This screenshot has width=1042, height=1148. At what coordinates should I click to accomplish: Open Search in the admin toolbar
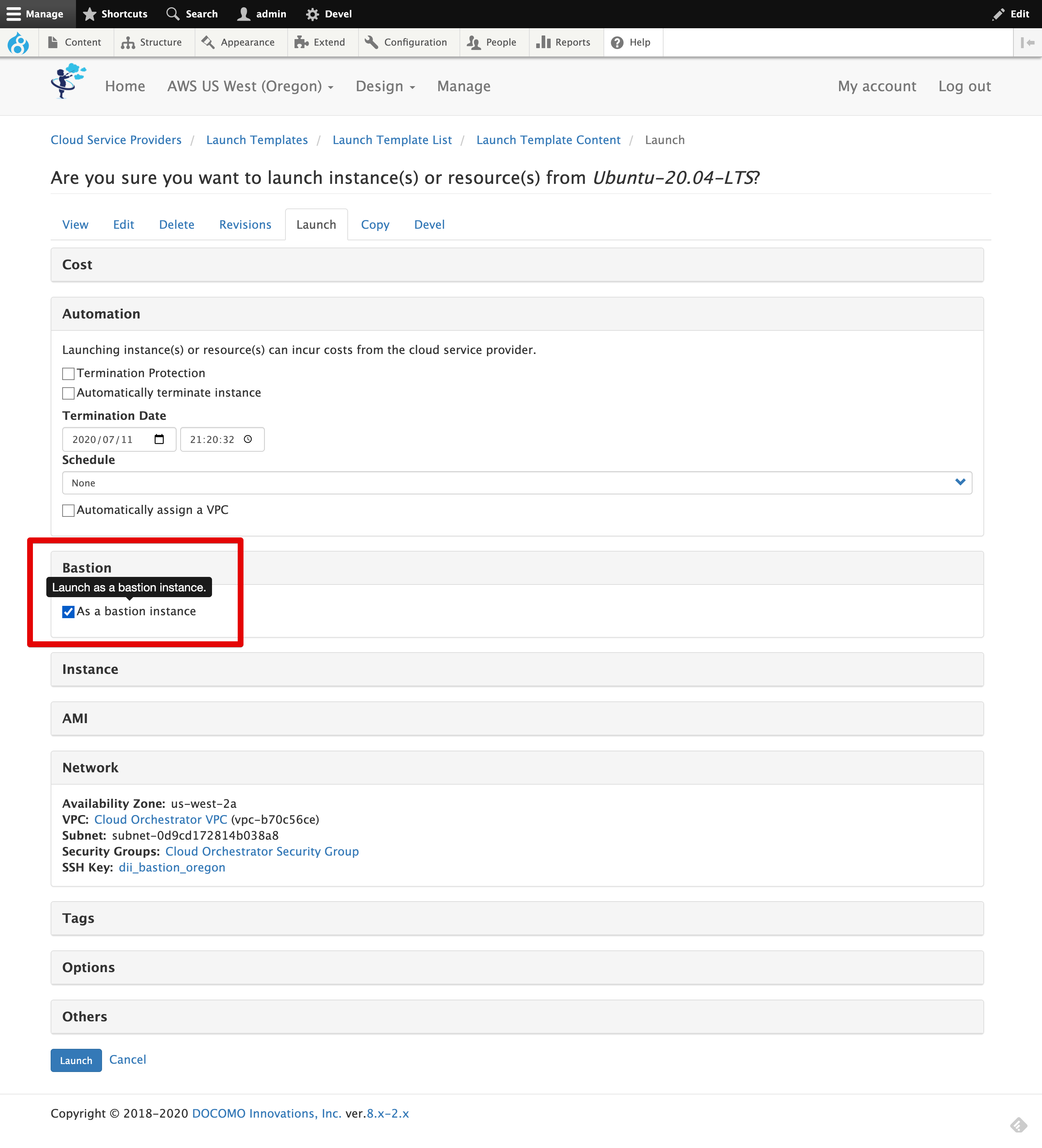pyautogui.click(x=192, y=14)
